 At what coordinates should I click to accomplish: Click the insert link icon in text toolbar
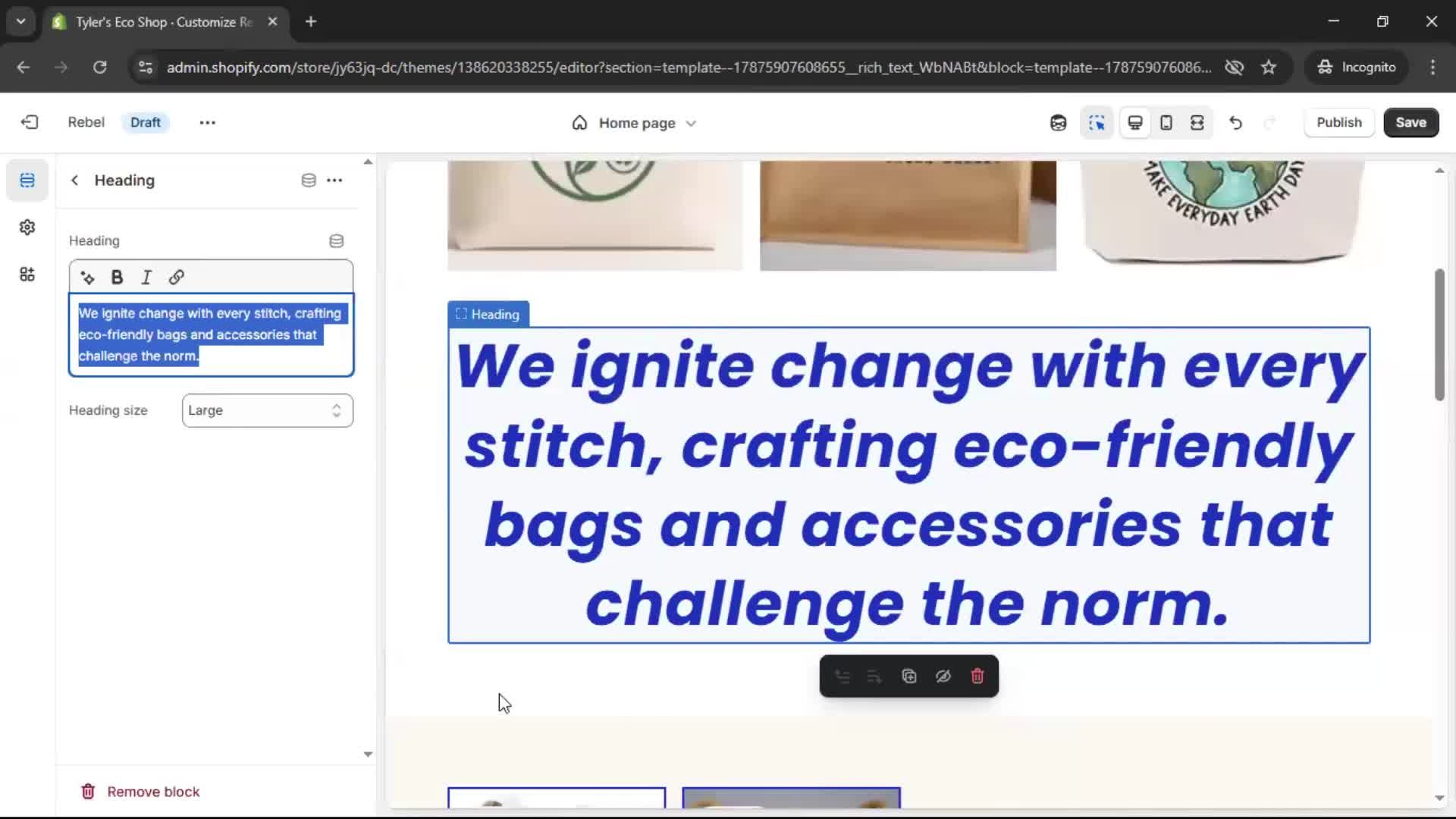coord(176,277)
